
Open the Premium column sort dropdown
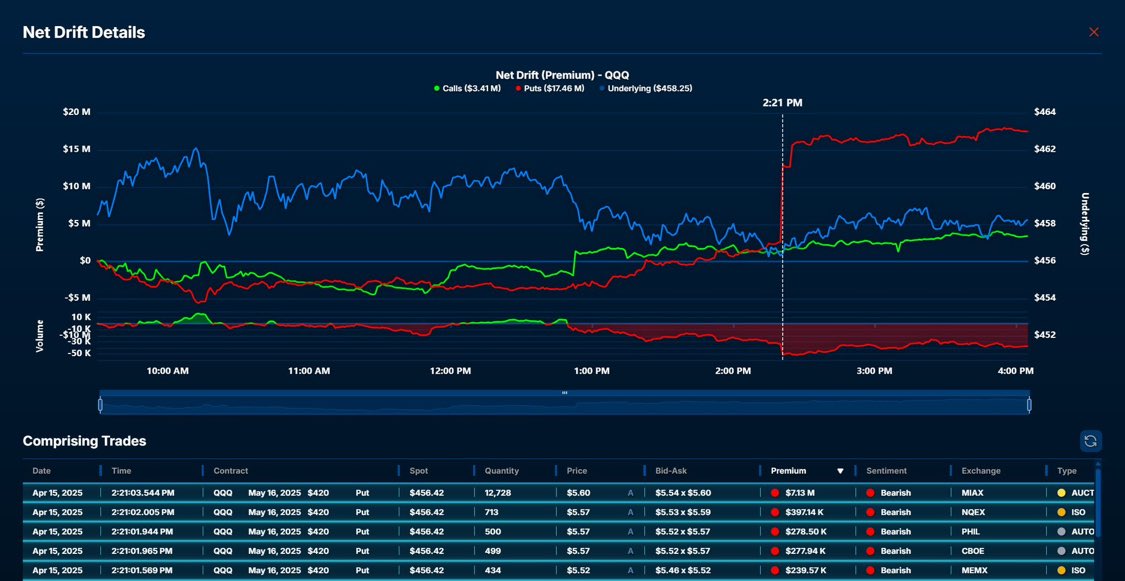tap(839, 470)
